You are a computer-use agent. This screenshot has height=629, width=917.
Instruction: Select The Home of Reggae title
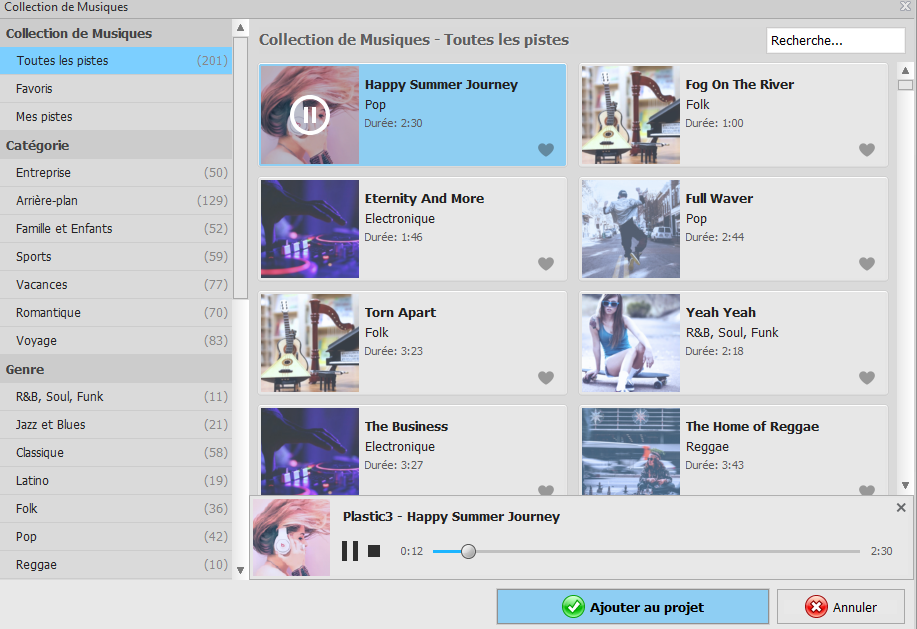tap(752, 427)
